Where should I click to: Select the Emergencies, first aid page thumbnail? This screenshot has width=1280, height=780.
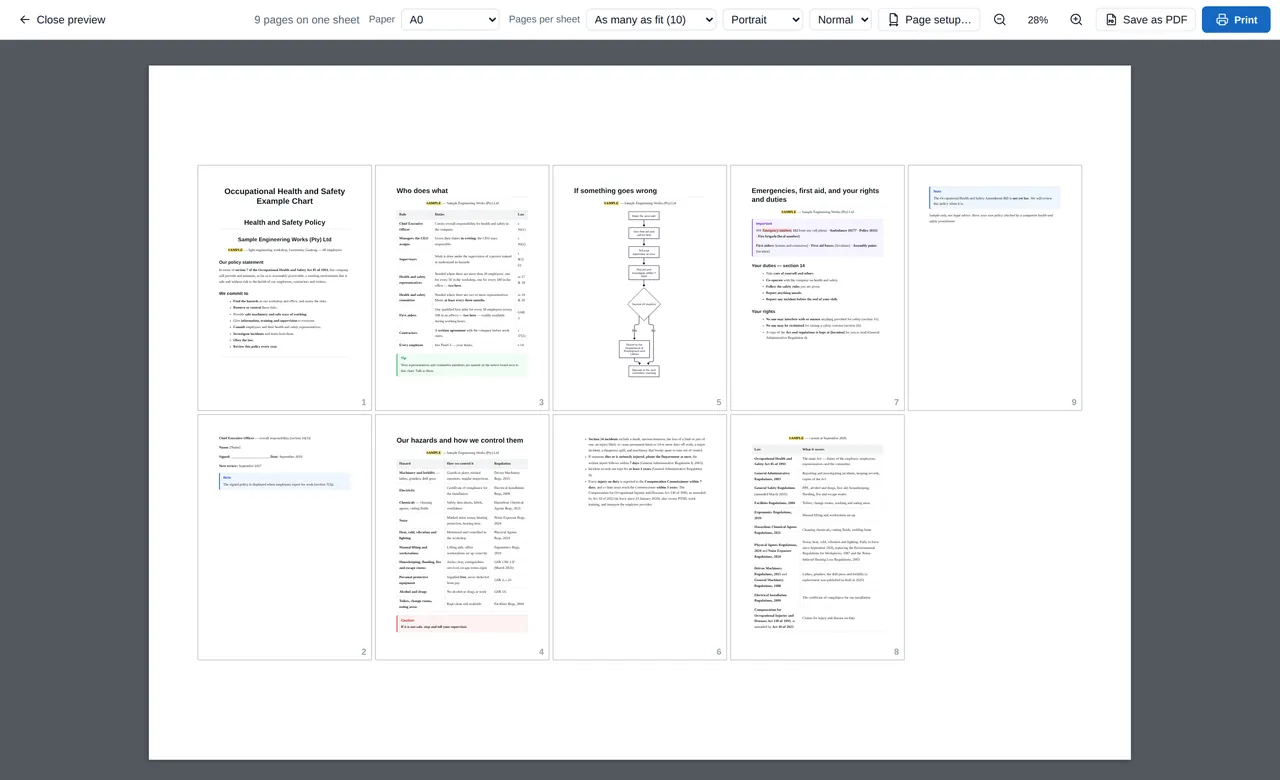pyautogui.click(x=817, y=288)
